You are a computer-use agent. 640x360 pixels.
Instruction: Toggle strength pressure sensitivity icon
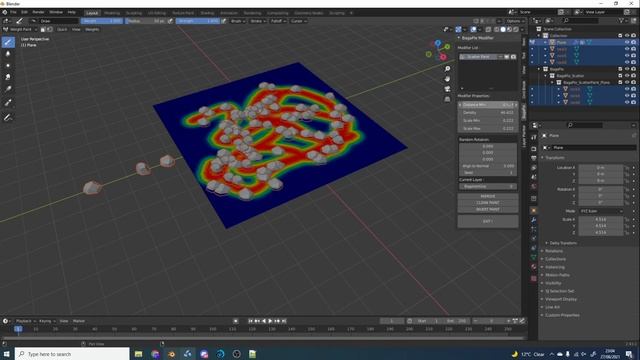tap(224, 21)
